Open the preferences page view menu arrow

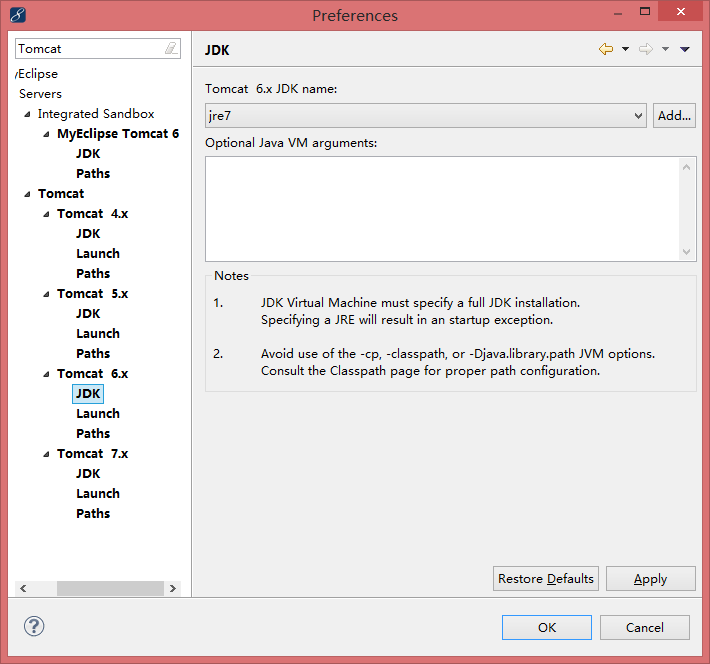tap(685, 49)
